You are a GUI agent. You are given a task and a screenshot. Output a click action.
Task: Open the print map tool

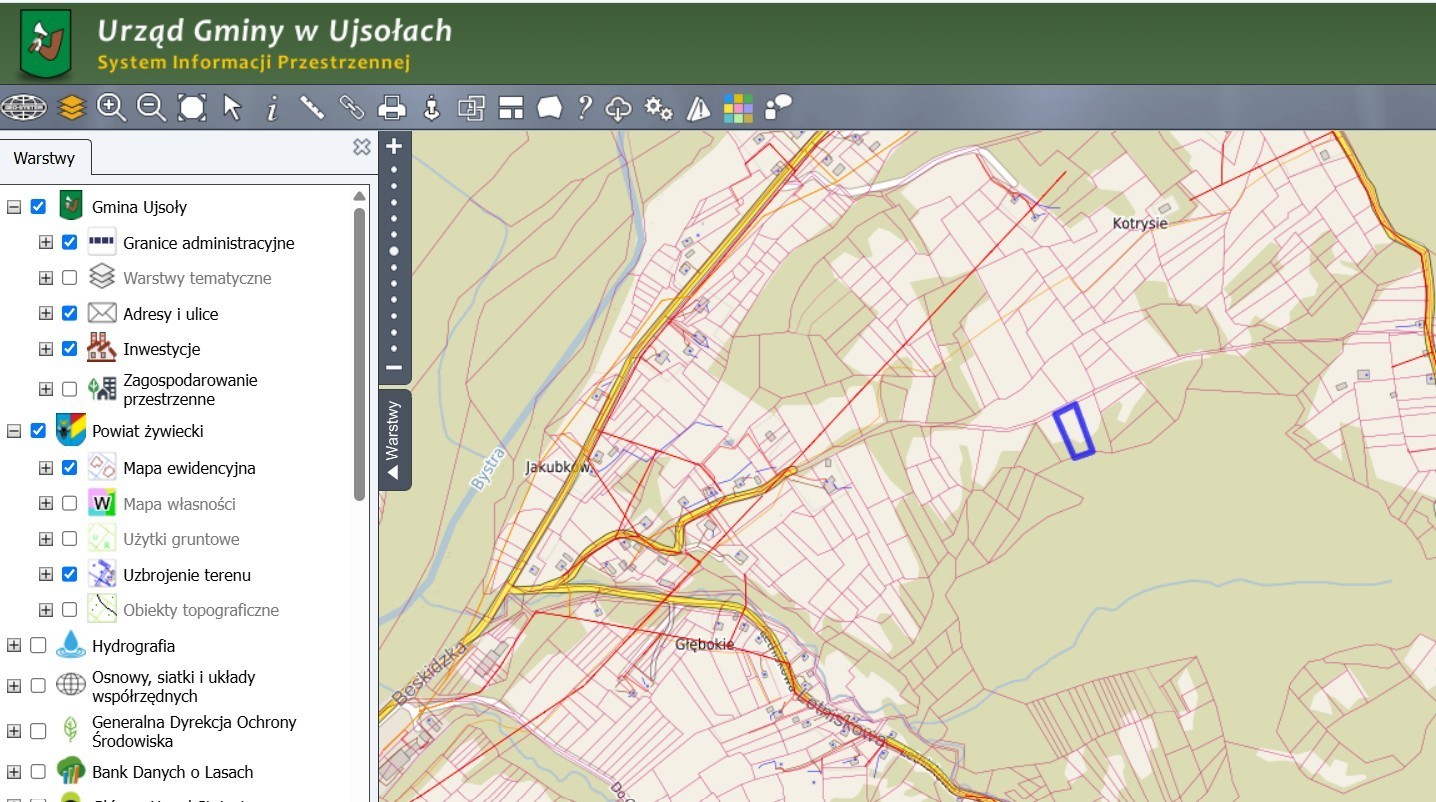pos(391,107)
